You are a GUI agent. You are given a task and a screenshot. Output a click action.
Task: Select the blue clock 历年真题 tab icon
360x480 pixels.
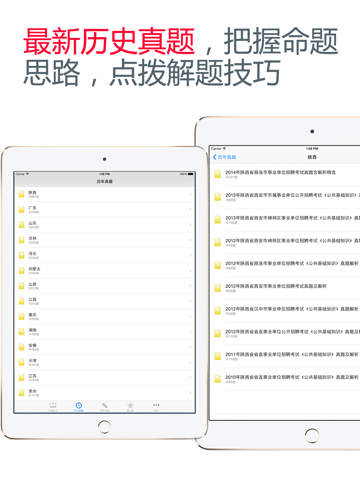[79, 405]
